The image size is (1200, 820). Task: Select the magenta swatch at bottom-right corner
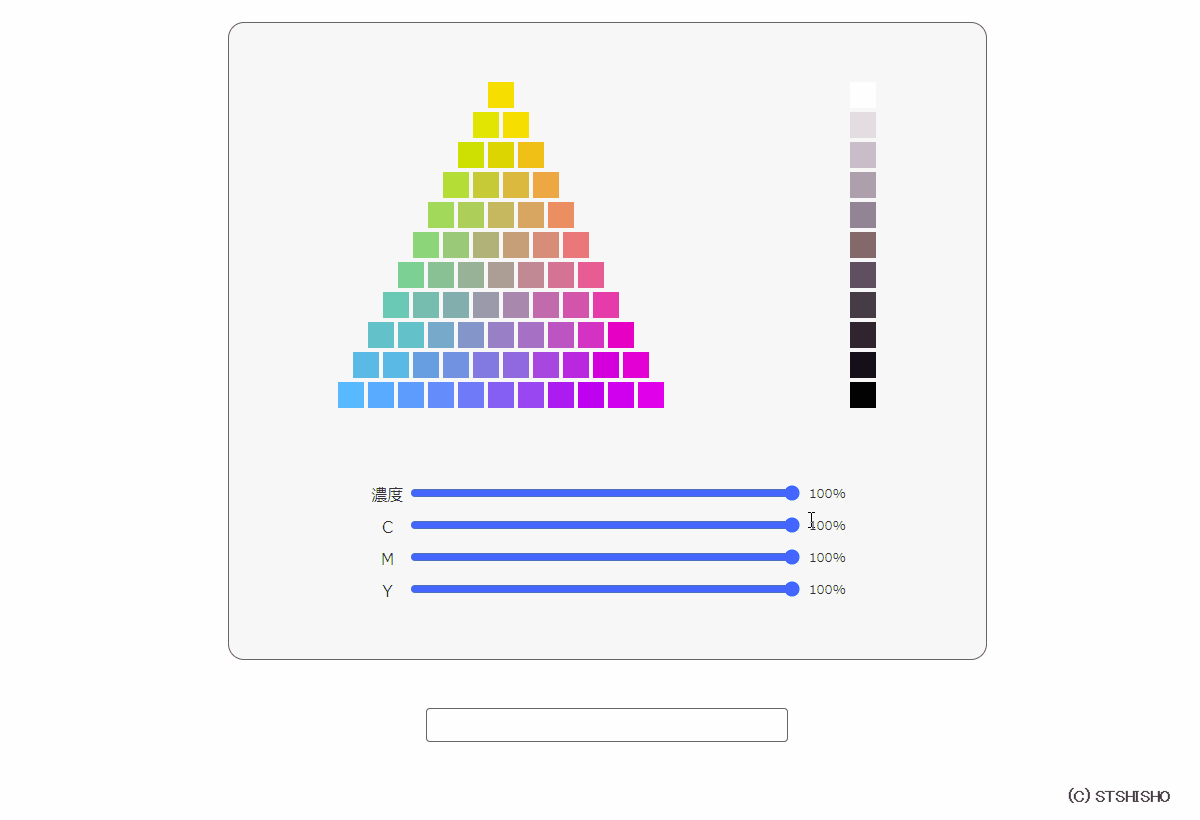[x=651, y=395]
